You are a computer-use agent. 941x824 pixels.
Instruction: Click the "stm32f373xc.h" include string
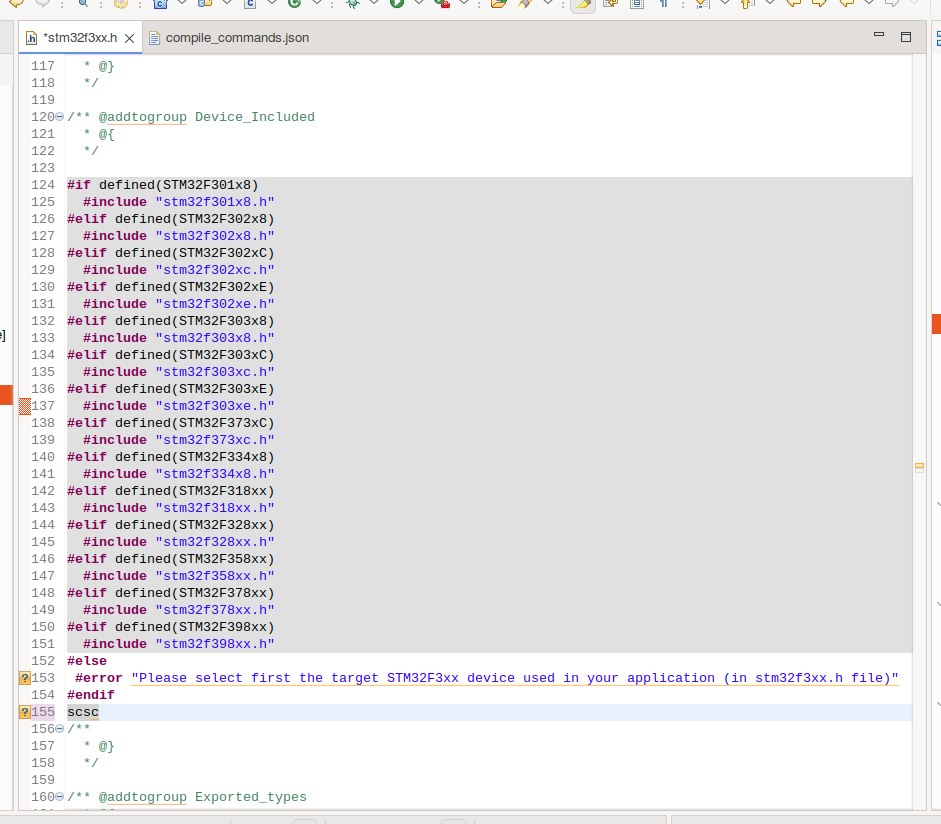point(215,441)
